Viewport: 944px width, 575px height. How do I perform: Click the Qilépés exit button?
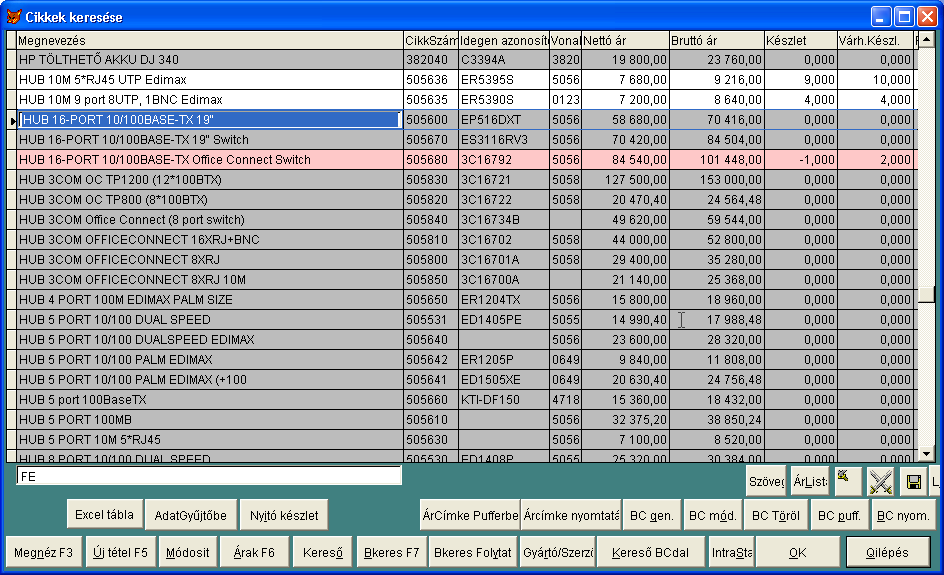pos(887,552)
